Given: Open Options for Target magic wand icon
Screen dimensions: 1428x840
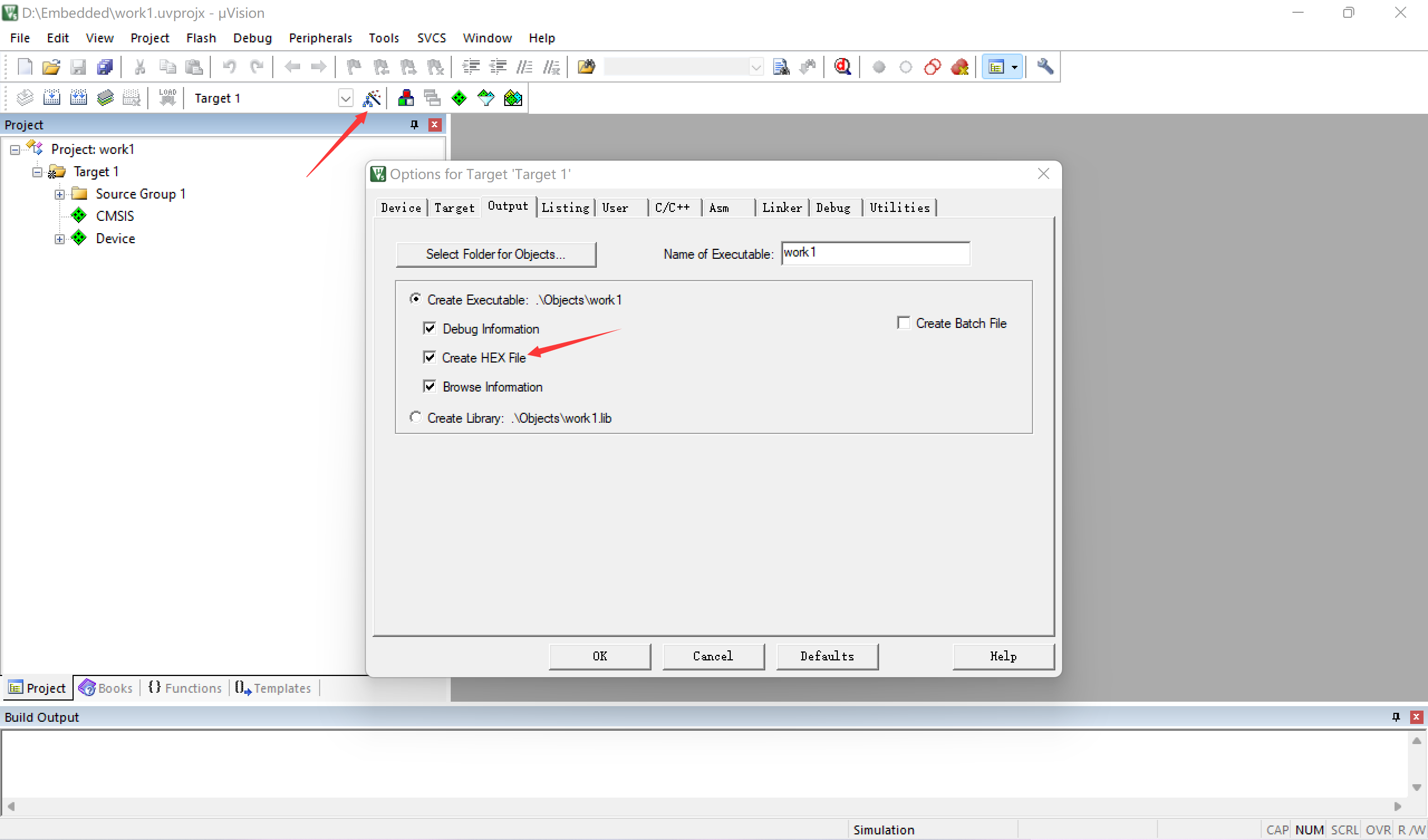Looking at the screenshot, I should coord(372,98).
